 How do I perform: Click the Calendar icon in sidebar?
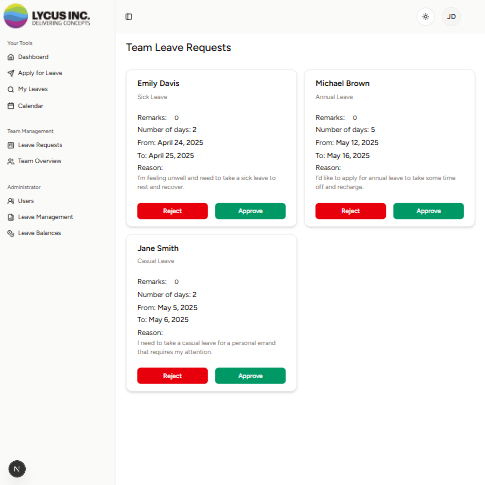tap(11, 106)
